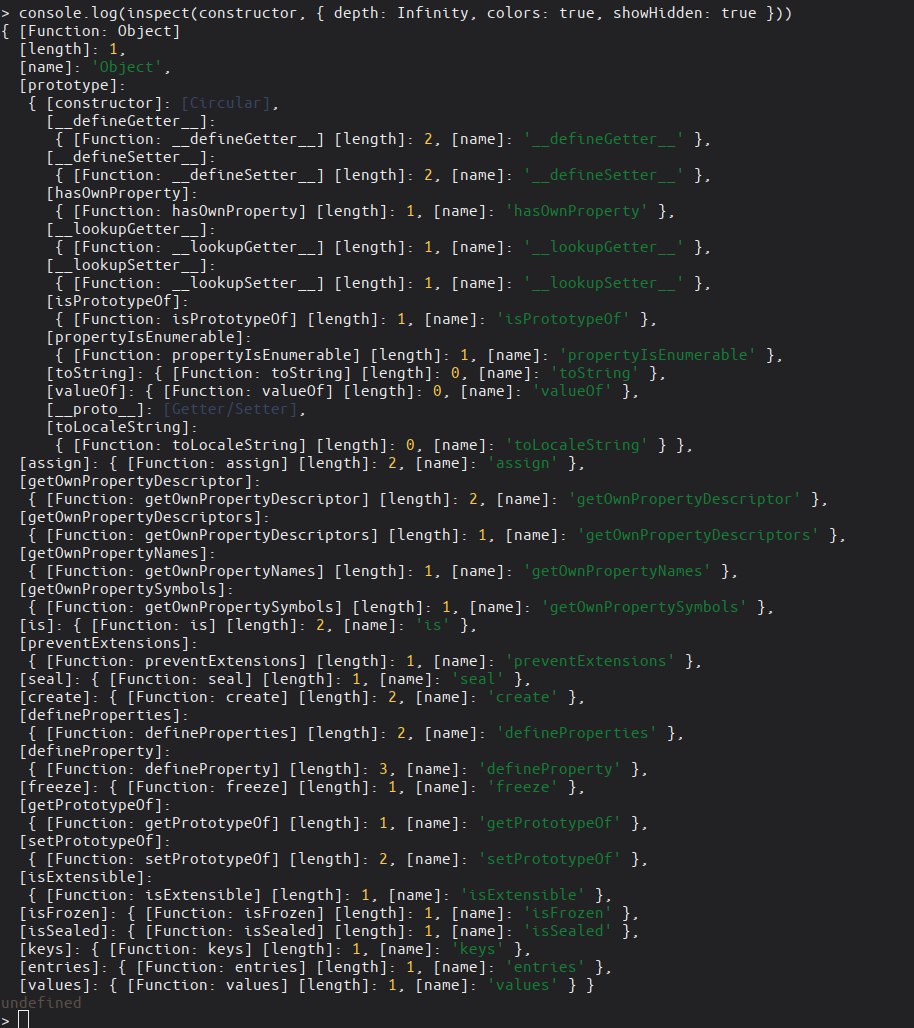This screenshot has width=914, height=1028.
Task: Select the green 'defineProperty' string
Action: [549, 769]
